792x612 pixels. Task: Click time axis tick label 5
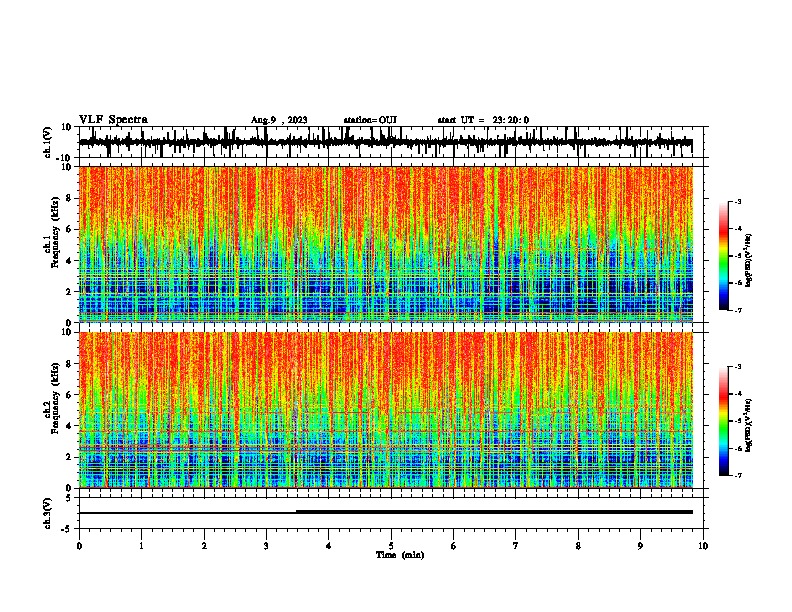(x=391, y=546)
